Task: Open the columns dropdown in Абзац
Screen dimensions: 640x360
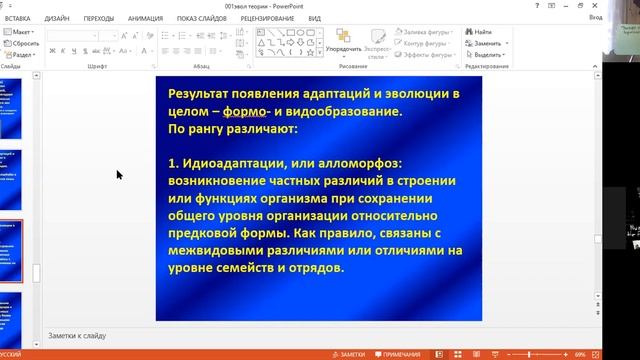Action: [x=215, y=51]
